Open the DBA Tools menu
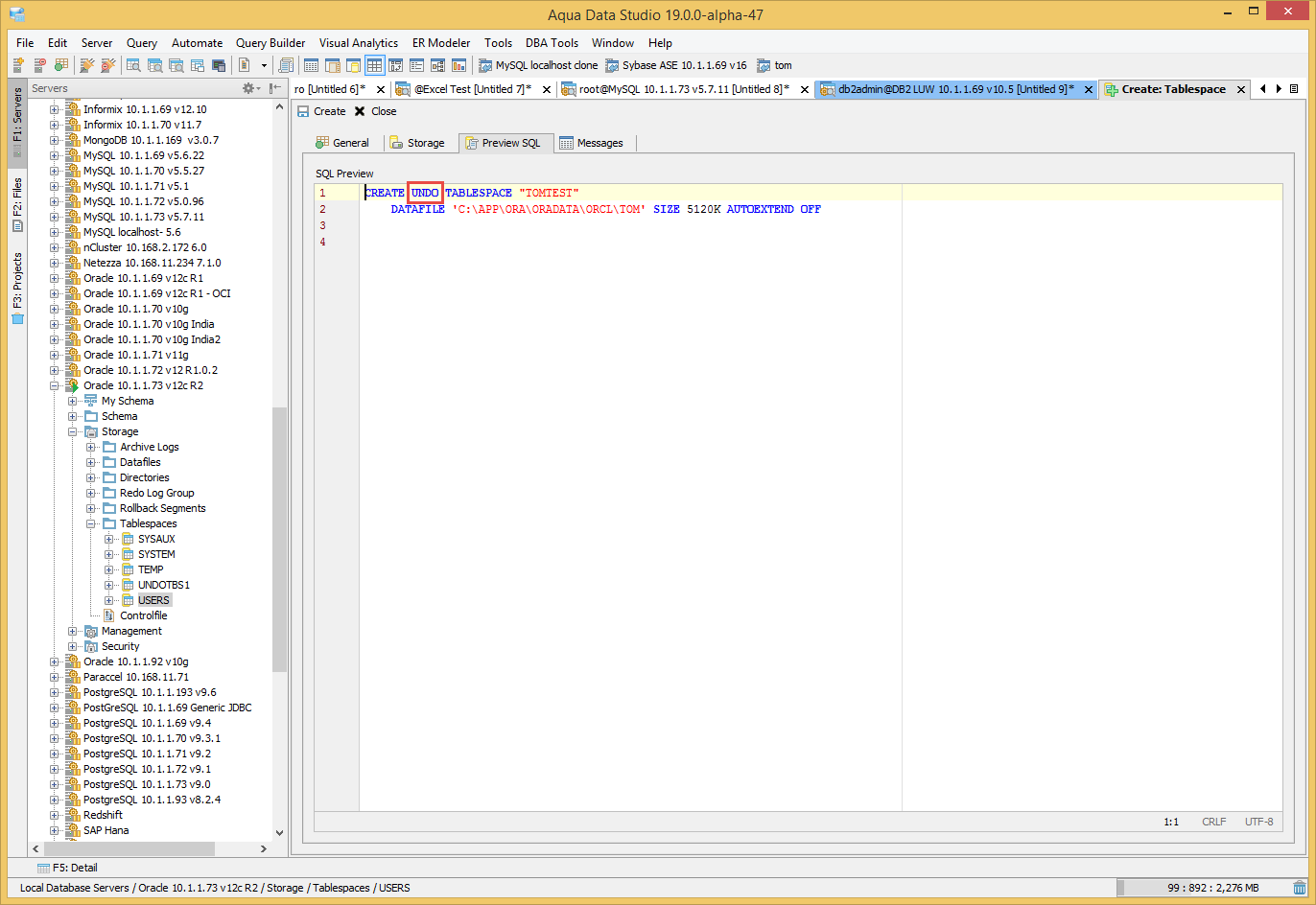1316x905 pixels. point(552,43)
